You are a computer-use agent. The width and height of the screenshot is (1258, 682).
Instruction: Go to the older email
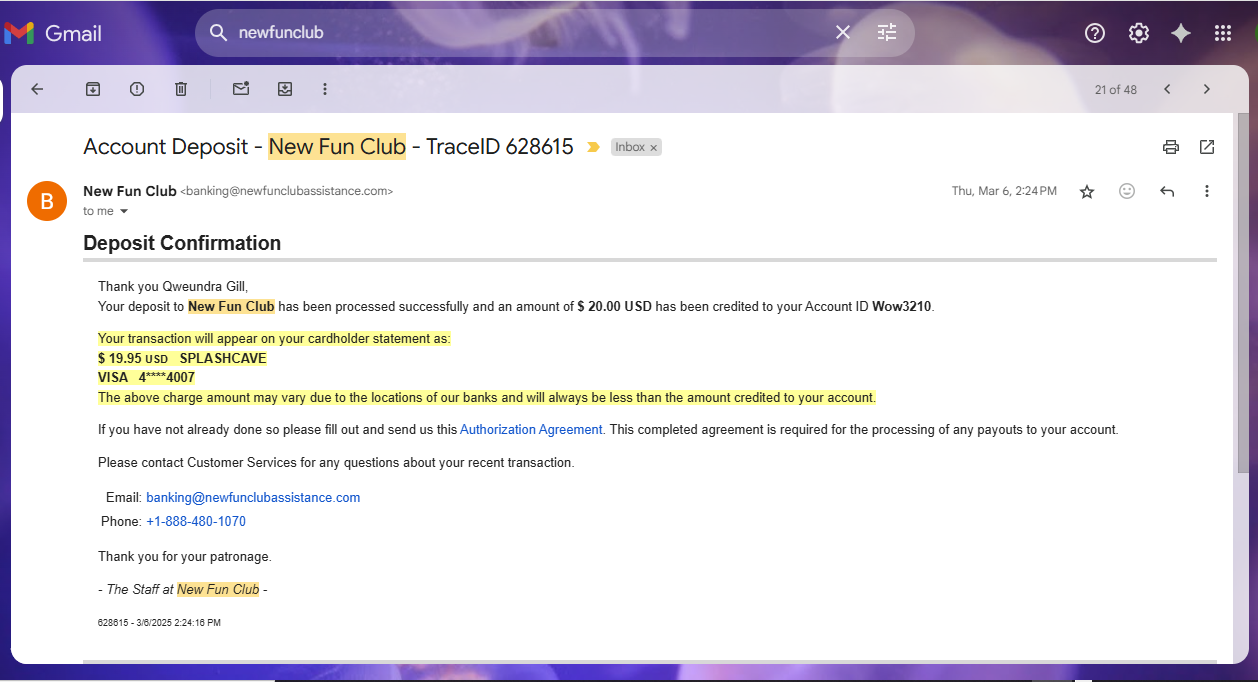click(x=1207, y=89)
